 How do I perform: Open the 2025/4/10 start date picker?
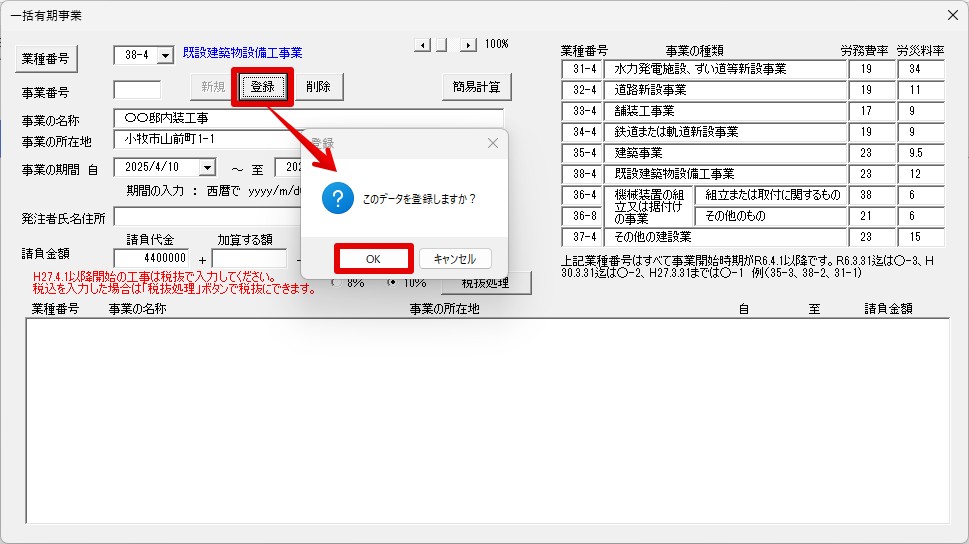tap(208, 167)
